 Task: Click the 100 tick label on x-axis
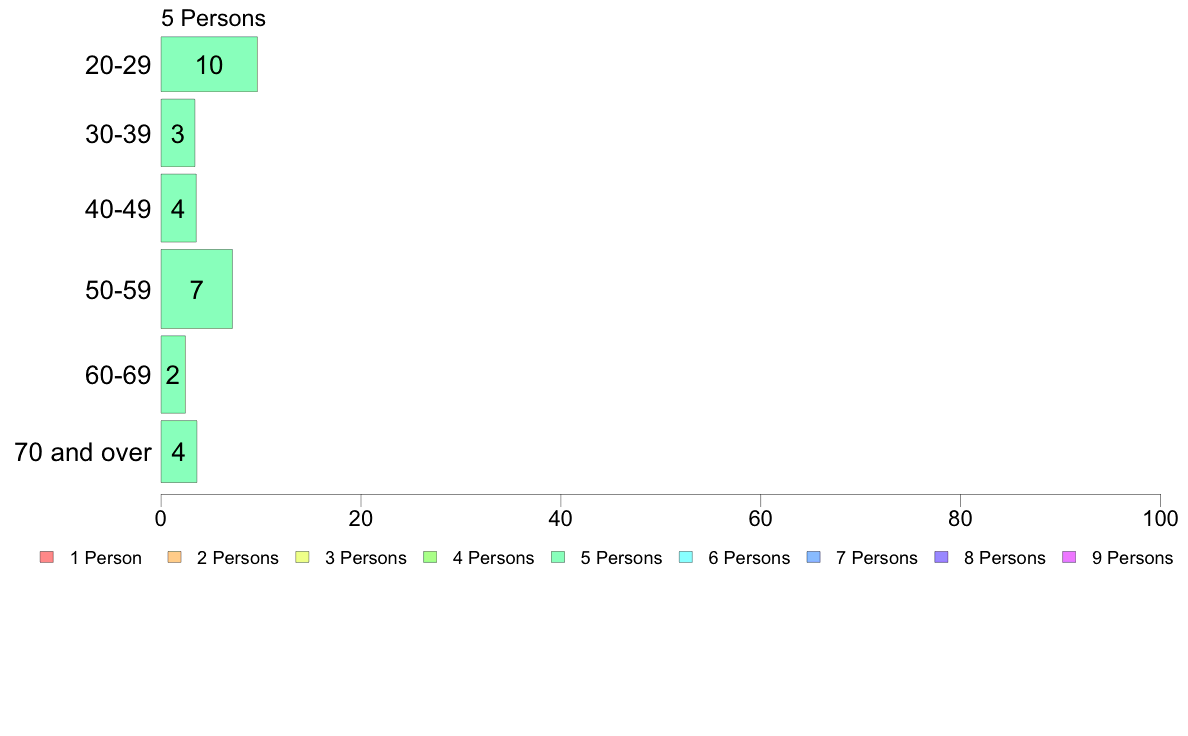(x=1160, y=518)
